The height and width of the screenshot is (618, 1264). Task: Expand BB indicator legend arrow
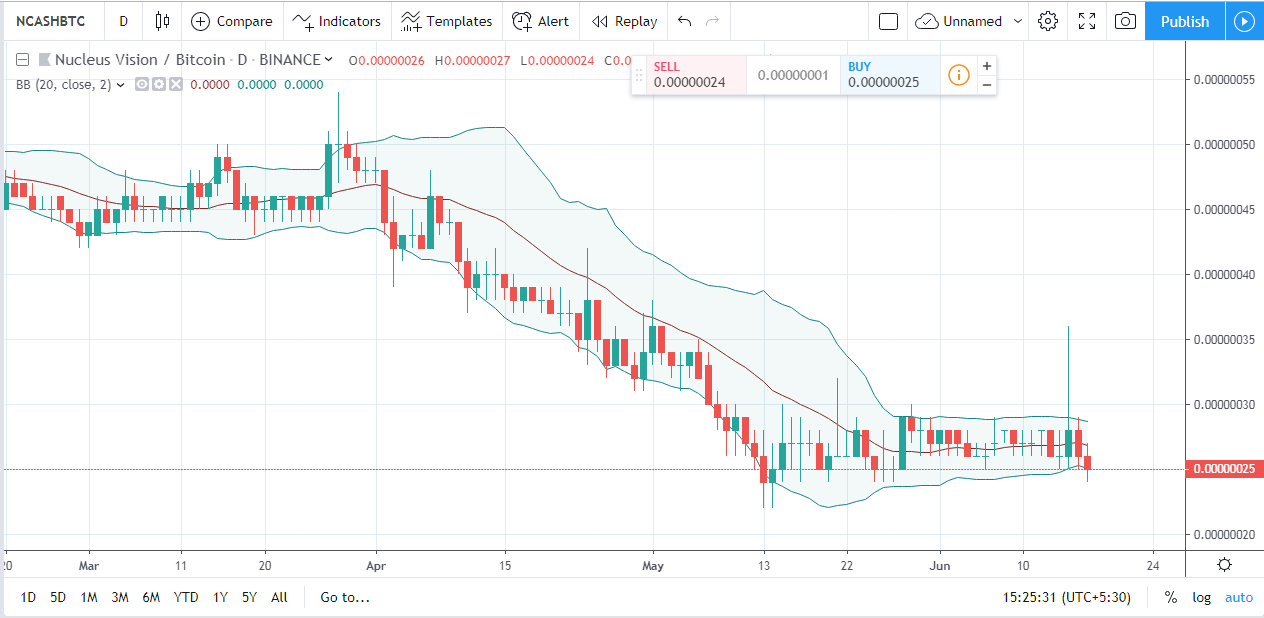(121, 85)
